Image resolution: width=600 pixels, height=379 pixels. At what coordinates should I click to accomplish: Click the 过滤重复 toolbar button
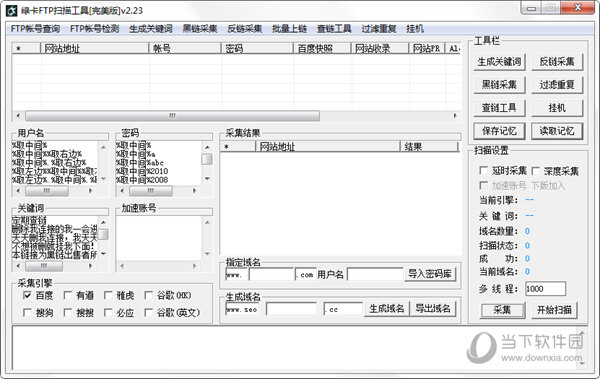pyautogui.click(x=557, y=85)
